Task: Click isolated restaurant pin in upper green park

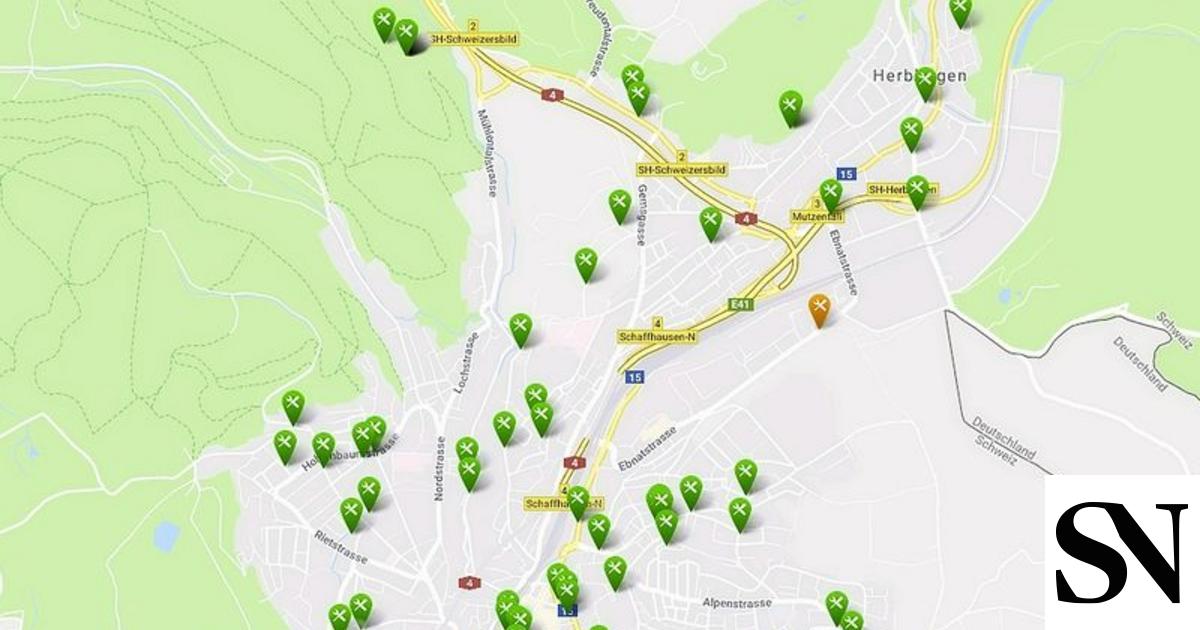Action: 791,108
